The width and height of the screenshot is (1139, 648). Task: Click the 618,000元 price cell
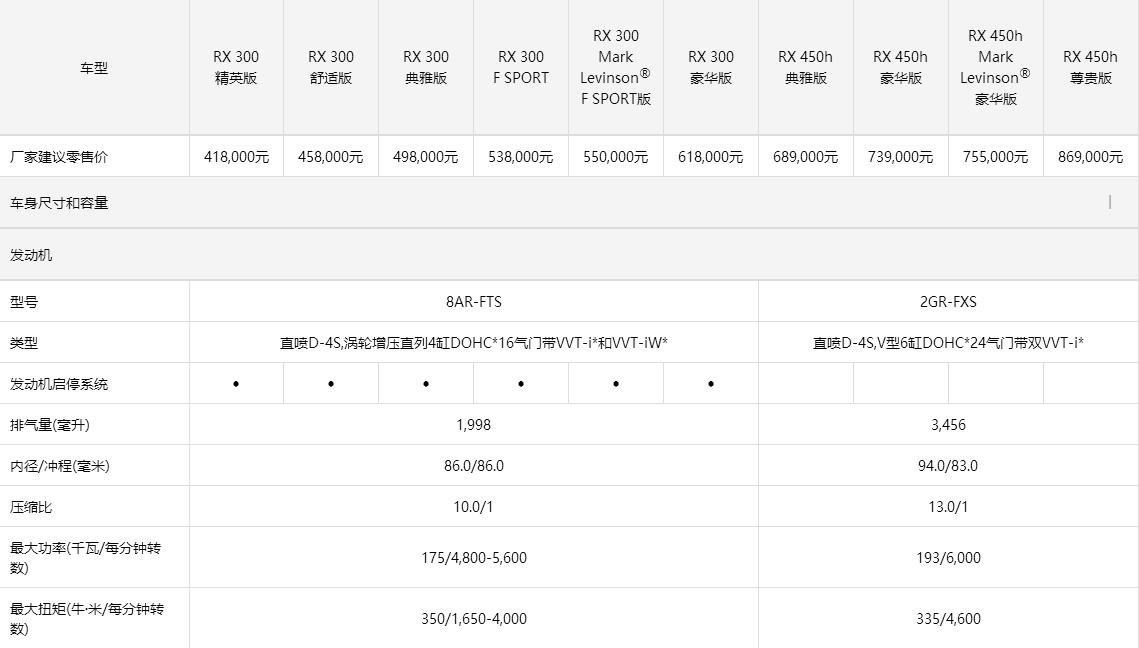click(x=711, y=157)
